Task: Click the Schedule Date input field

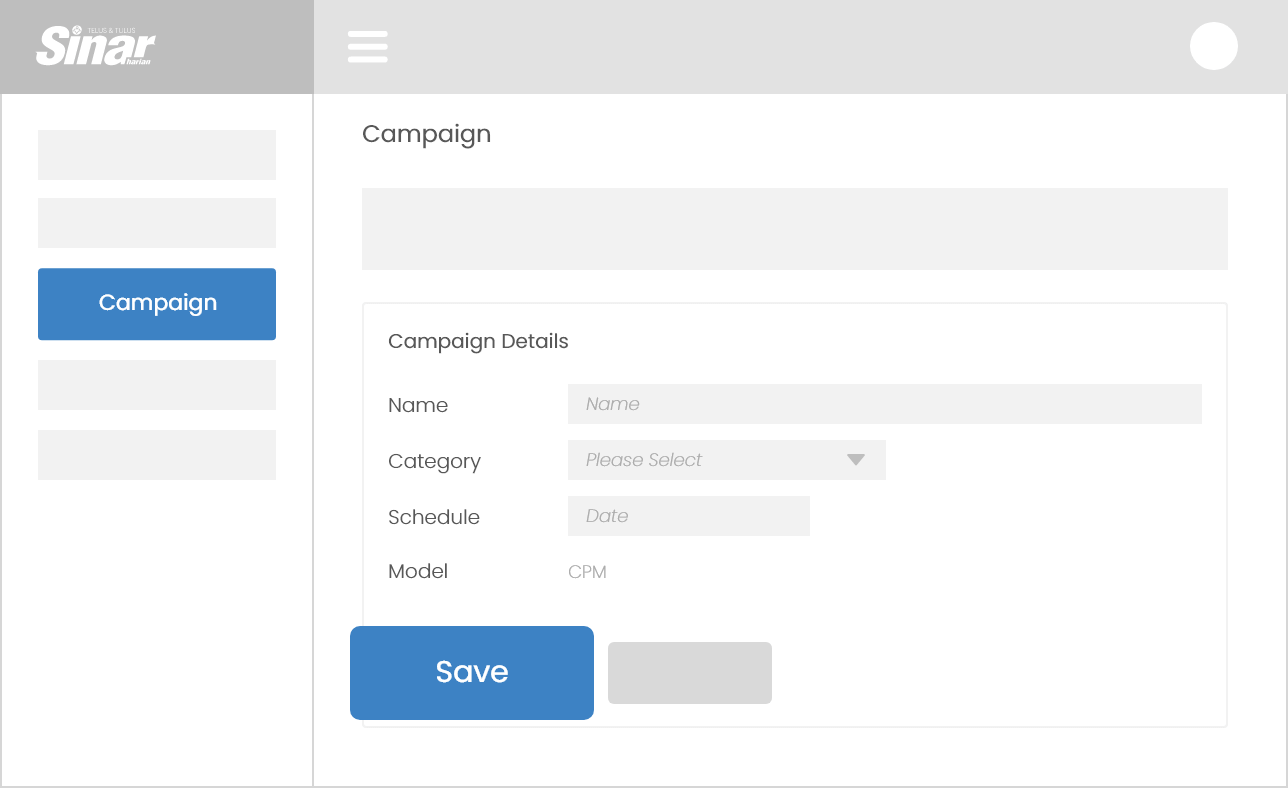Action: (x=688, y=516)
